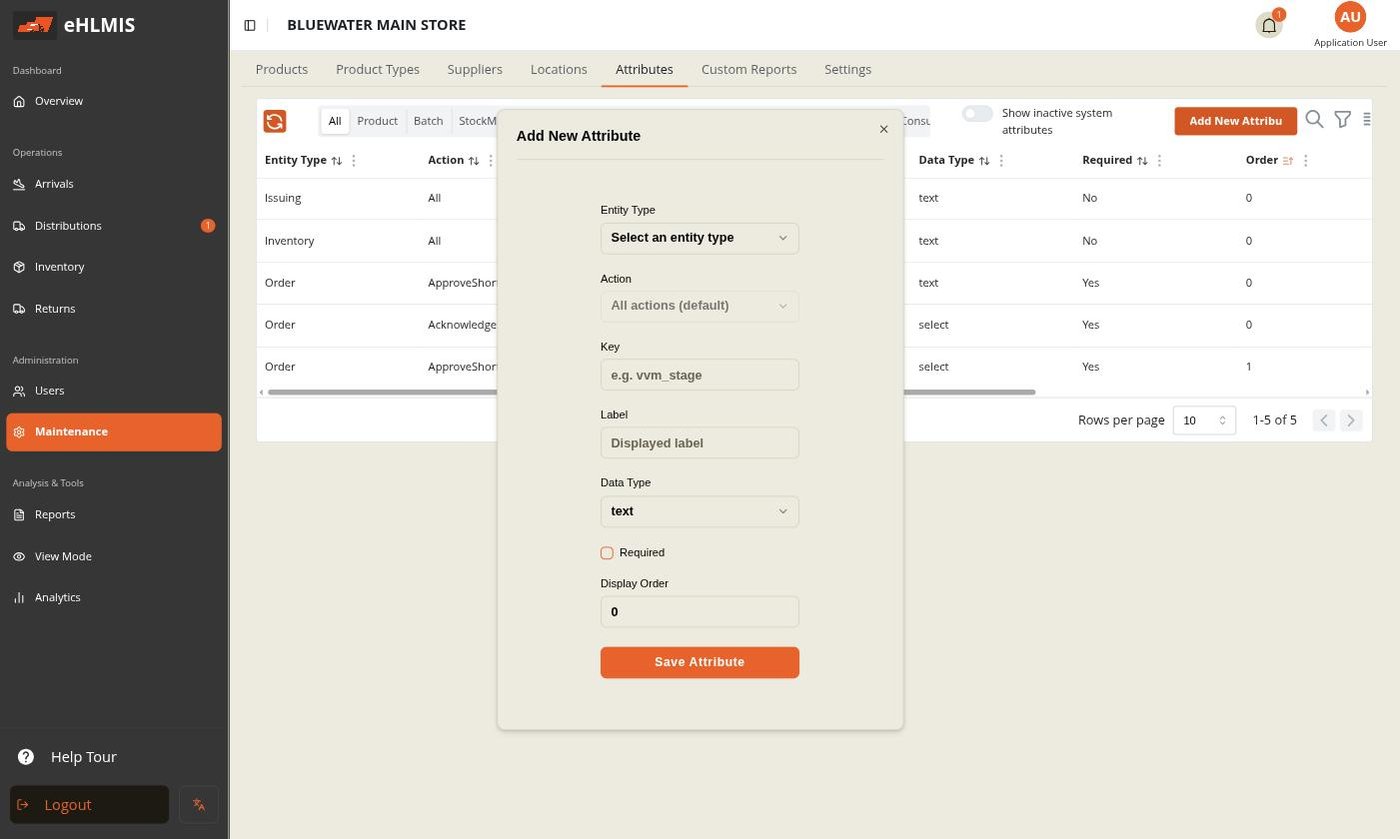Switch to the Product Types tab
The width and height of the screenshot is (1400, 839).
[378, 70]
